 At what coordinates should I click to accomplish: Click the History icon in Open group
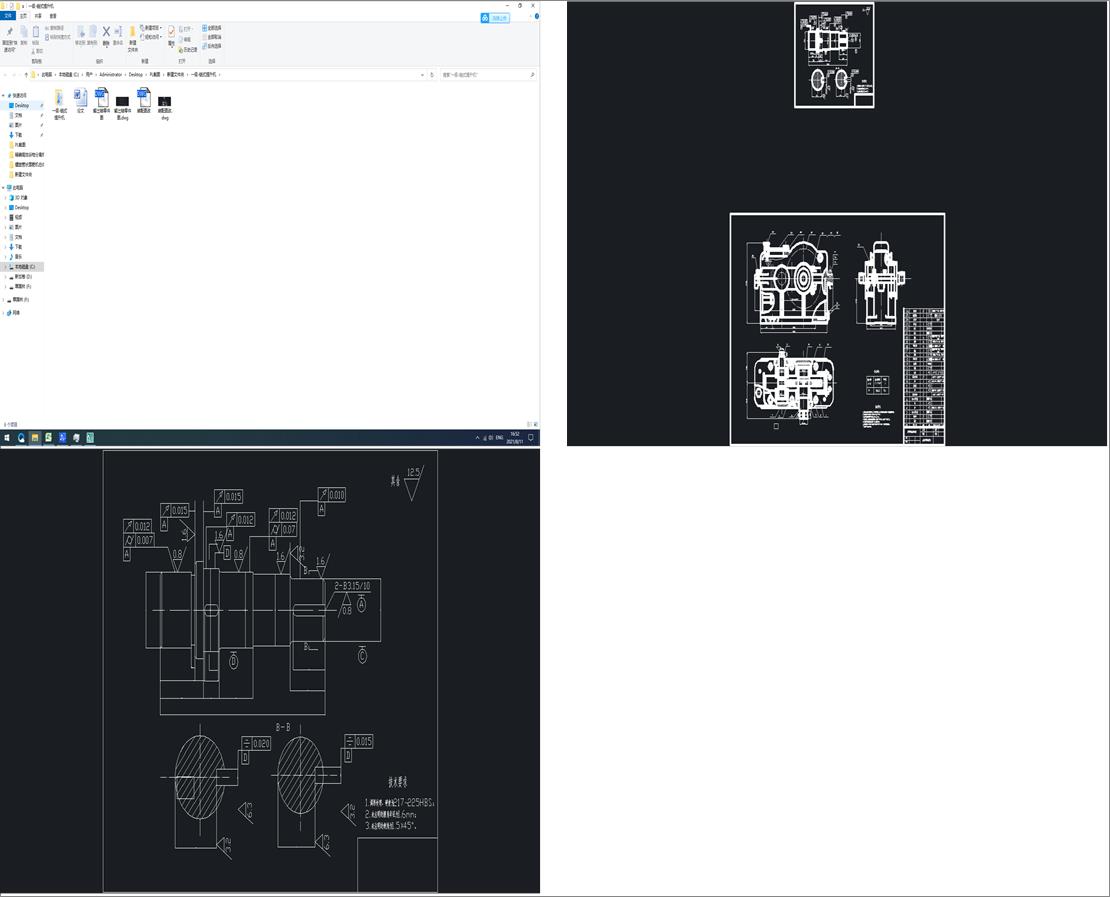pyautogui.click(x=188, y=50)
